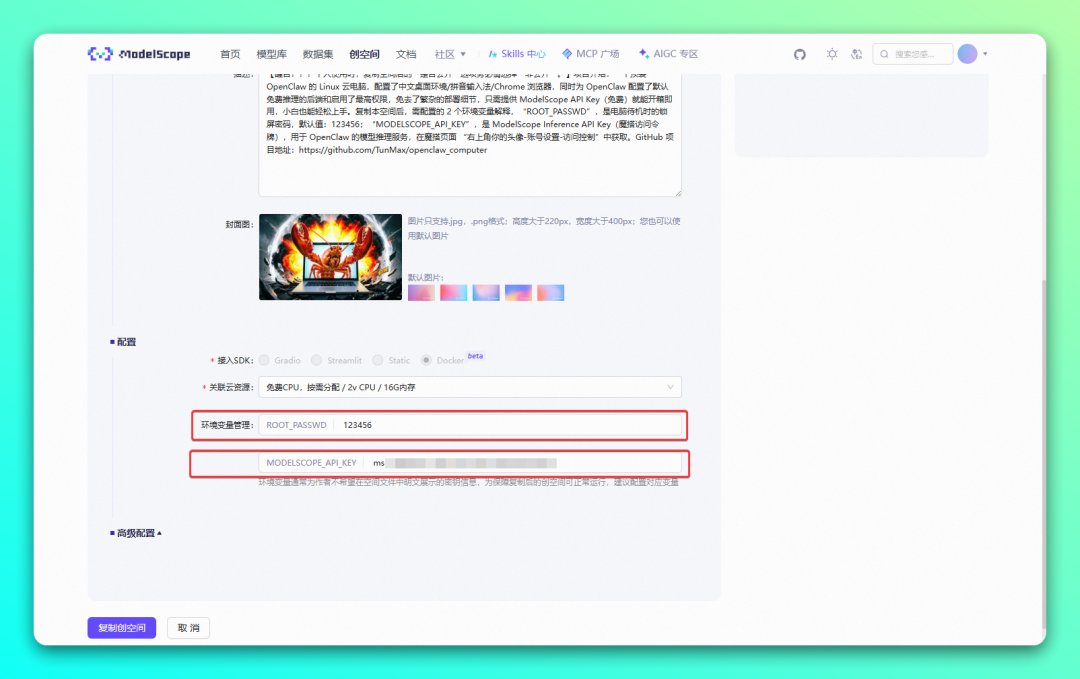The image size is (1080, 679).
Task: Select the Docker SDK radio button
Action: click(427, 361)
